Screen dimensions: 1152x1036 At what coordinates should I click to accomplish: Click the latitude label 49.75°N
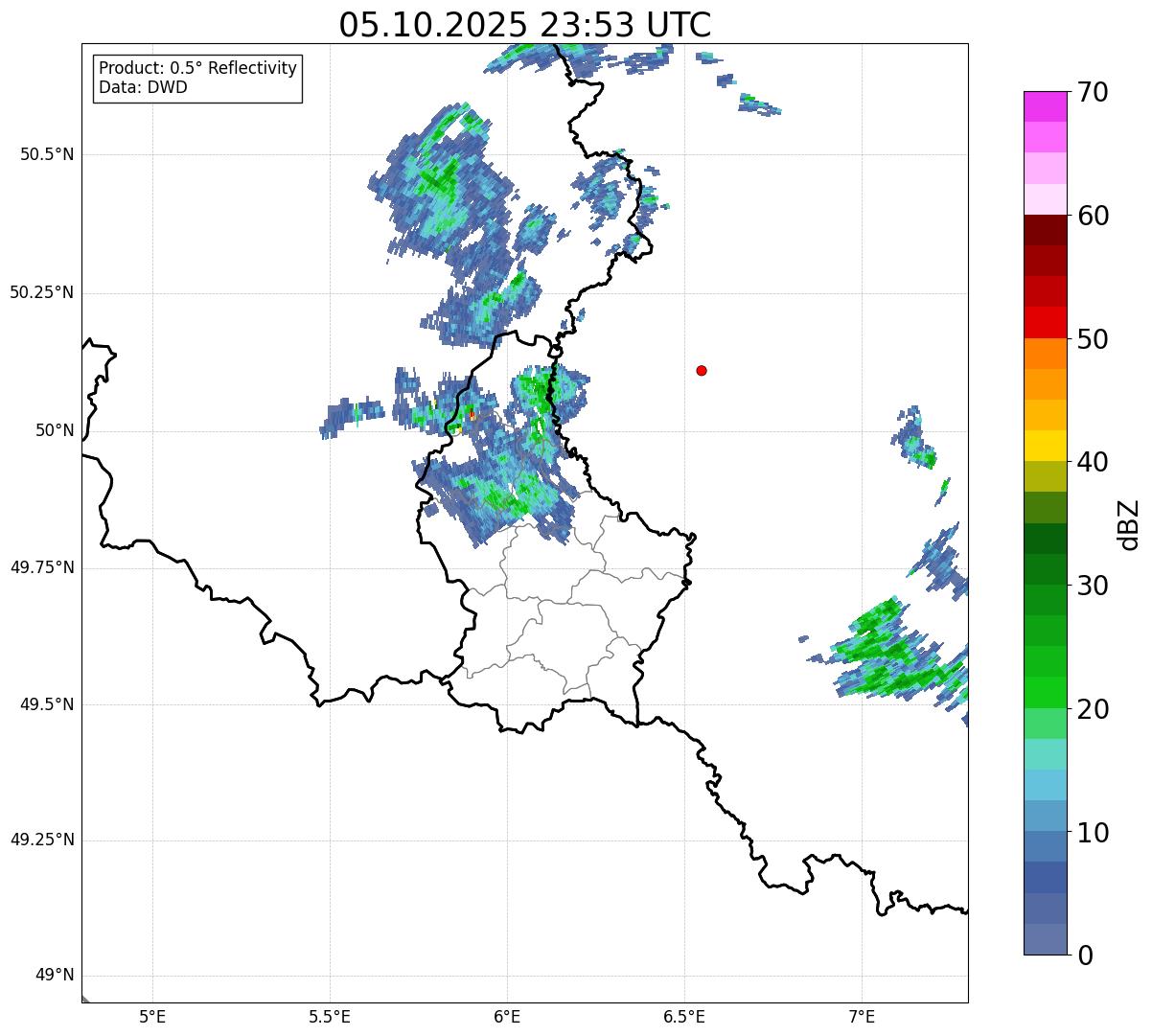[42, 567]
